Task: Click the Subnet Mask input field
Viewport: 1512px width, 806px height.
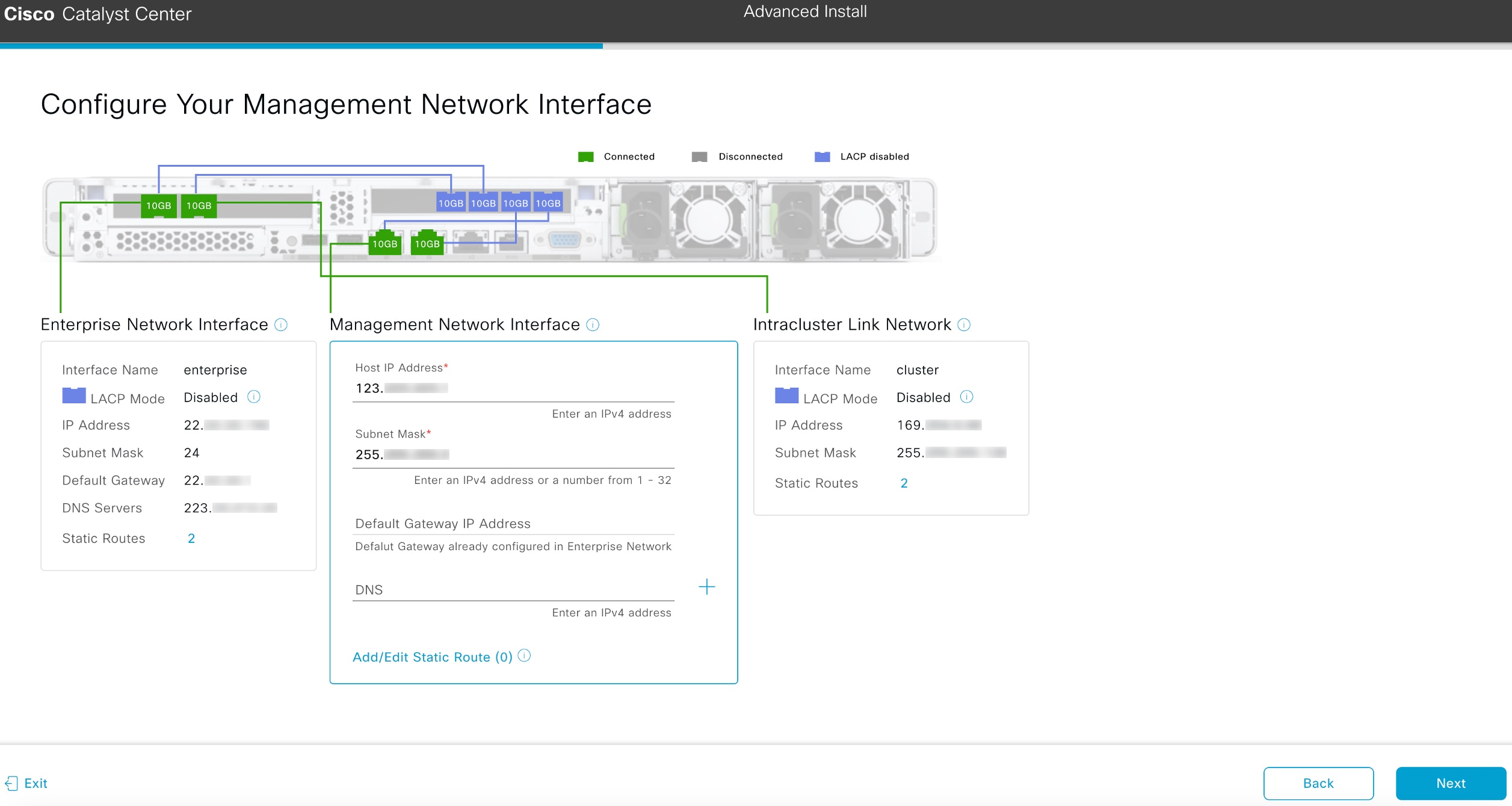Action: [512, 454]
